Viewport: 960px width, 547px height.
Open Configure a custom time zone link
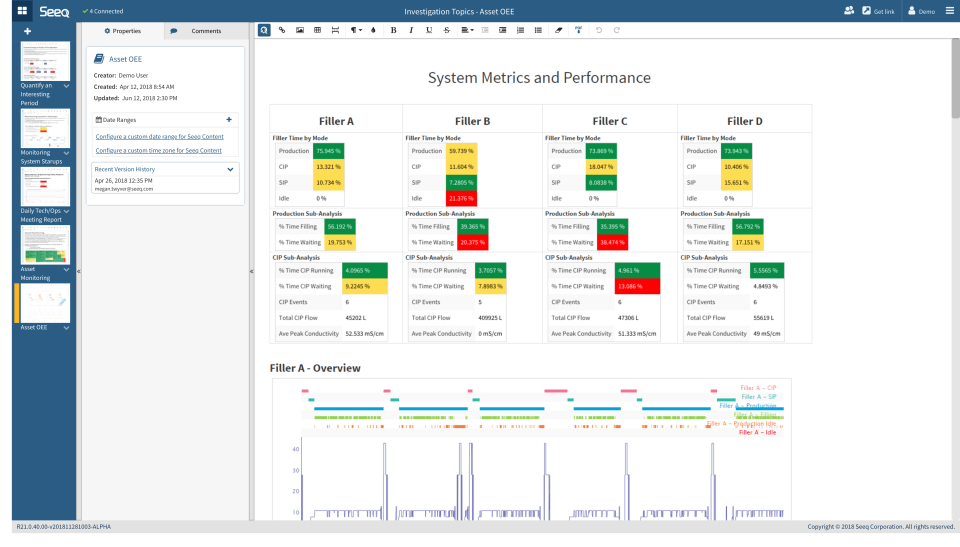pos(159,150)
